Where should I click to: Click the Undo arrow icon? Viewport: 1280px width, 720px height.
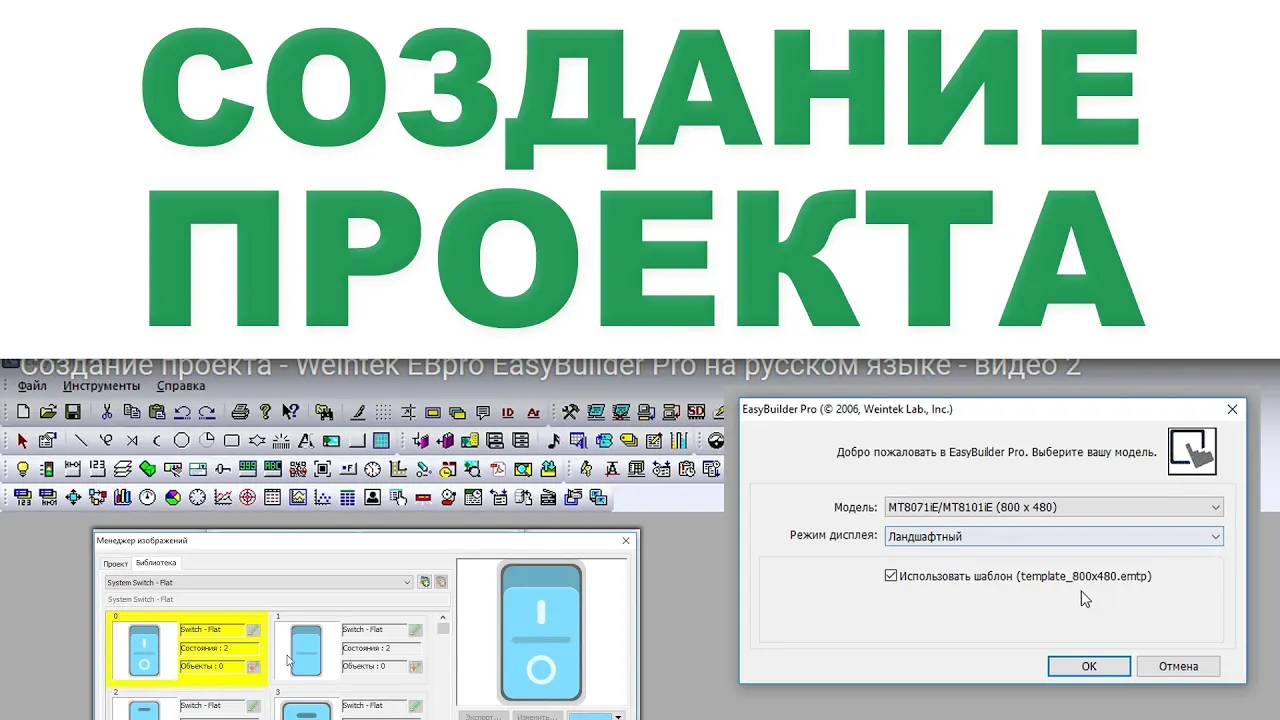coord(182,412)
